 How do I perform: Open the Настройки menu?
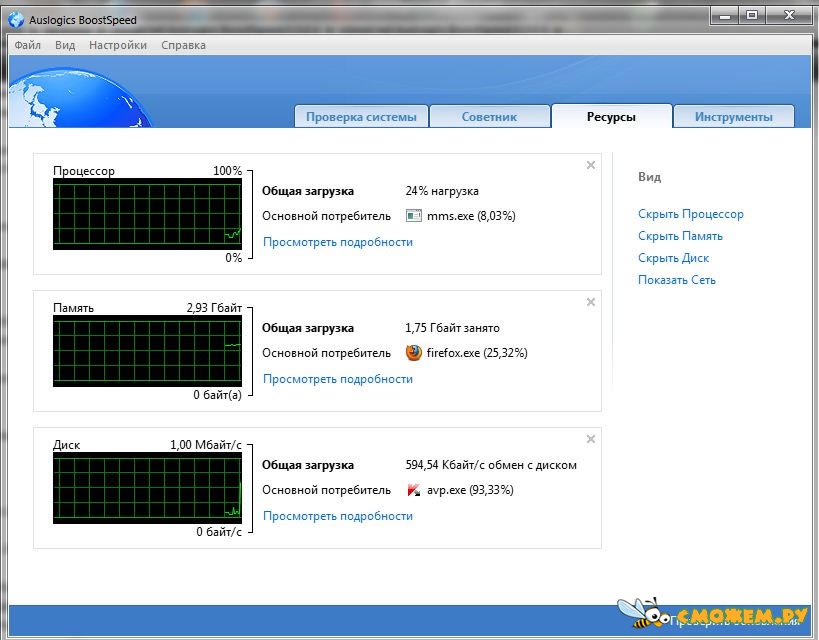(x=118, y=45)
